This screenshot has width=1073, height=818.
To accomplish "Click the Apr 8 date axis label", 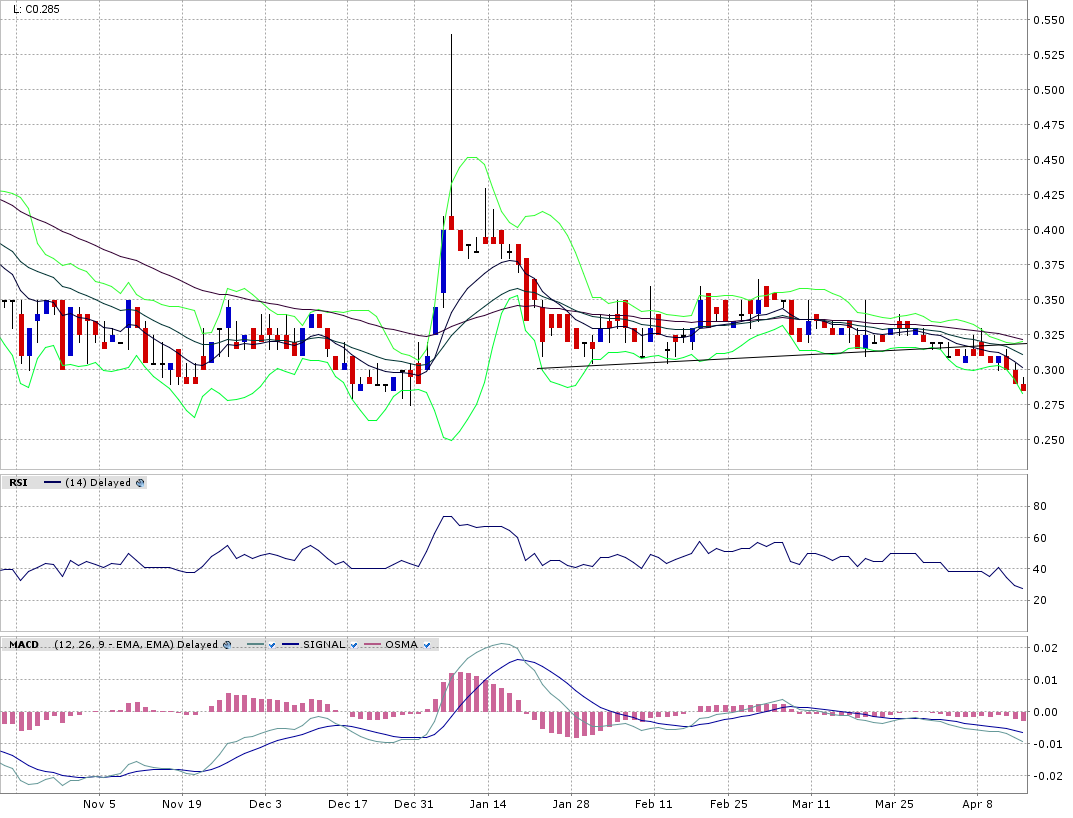I will pyautogui.click(x=978, y=803).
